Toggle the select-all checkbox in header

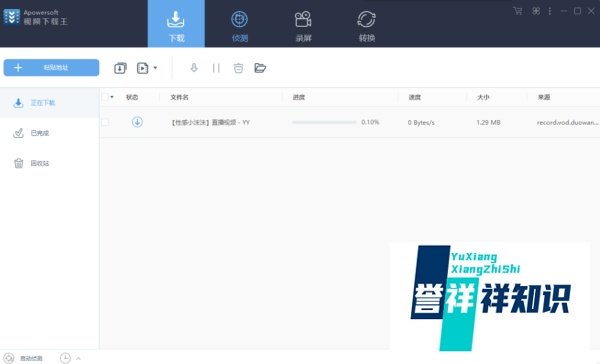105,97
